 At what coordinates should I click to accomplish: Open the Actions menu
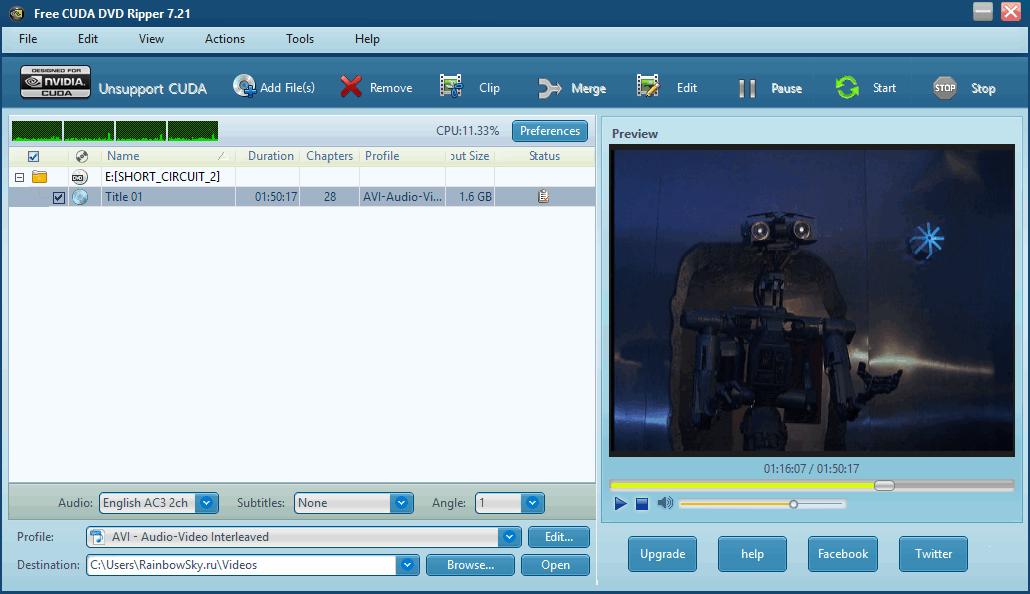point(225,39)
